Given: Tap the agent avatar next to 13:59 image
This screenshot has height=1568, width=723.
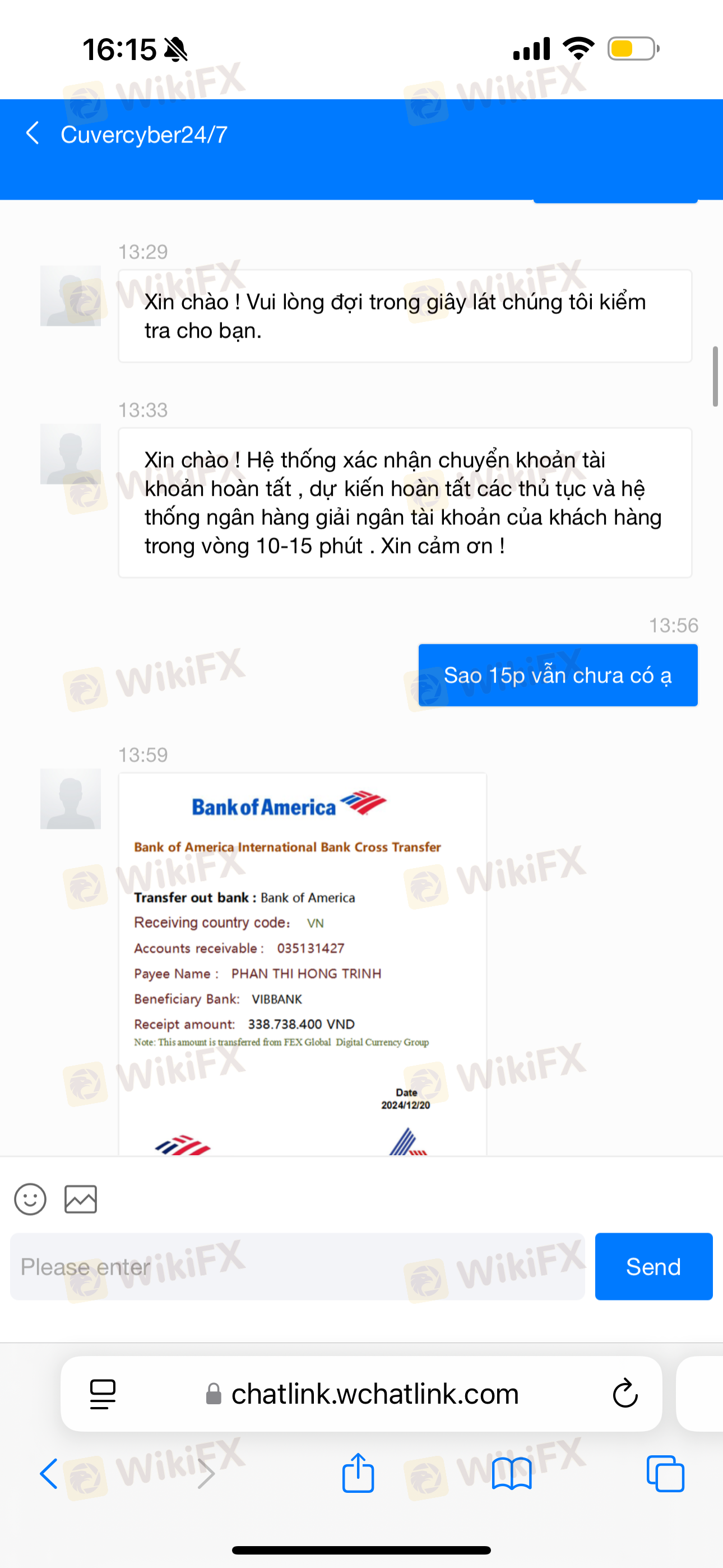Looking at the screenshot, I should pyautogui.click(x=71, y=799).
